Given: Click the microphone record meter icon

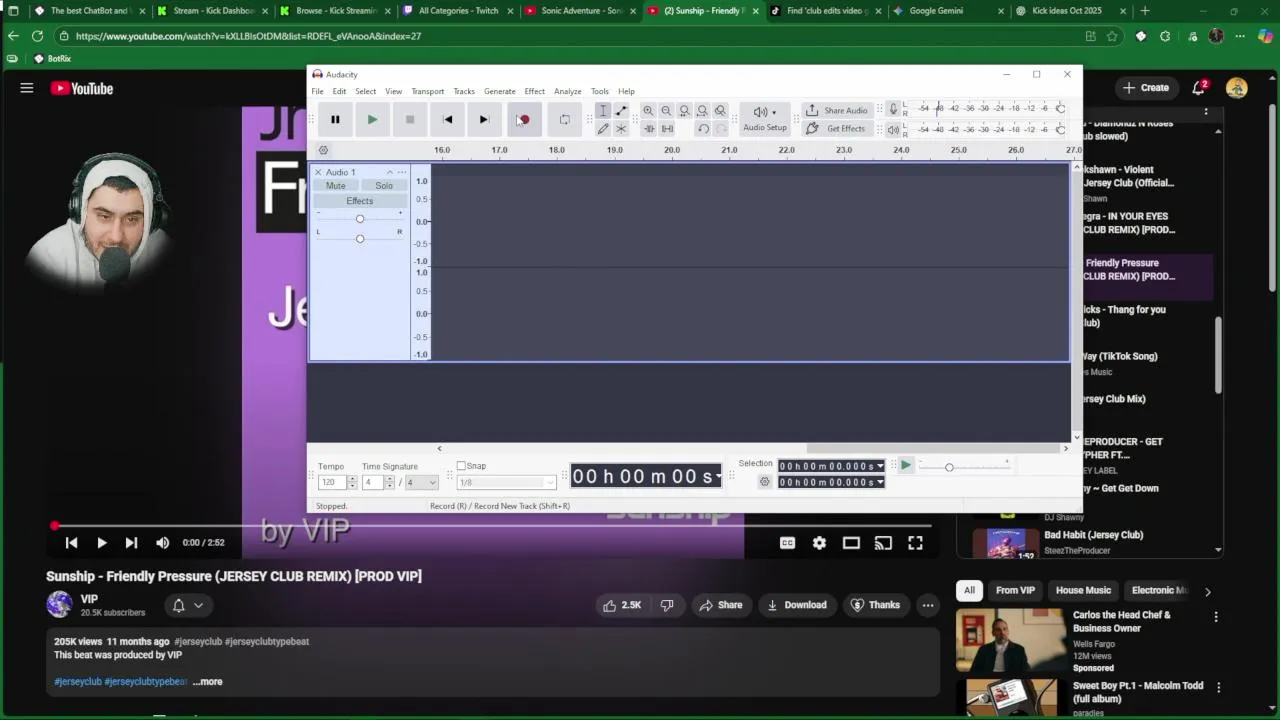Looking at the screenshot, I should click(894, 108).
